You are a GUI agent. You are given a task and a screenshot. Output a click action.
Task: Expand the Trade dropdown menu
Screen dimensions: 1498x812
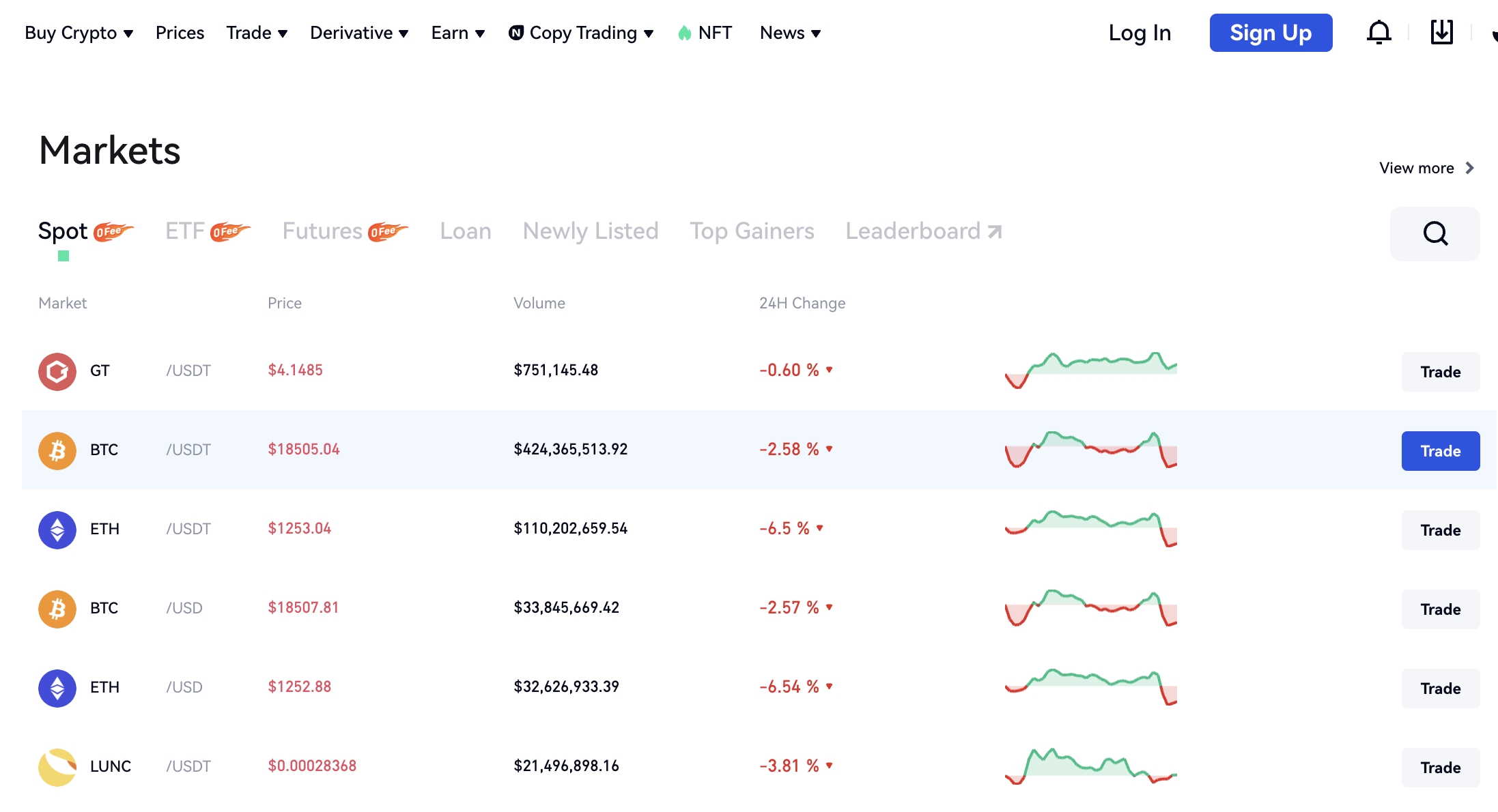[255, 33]
